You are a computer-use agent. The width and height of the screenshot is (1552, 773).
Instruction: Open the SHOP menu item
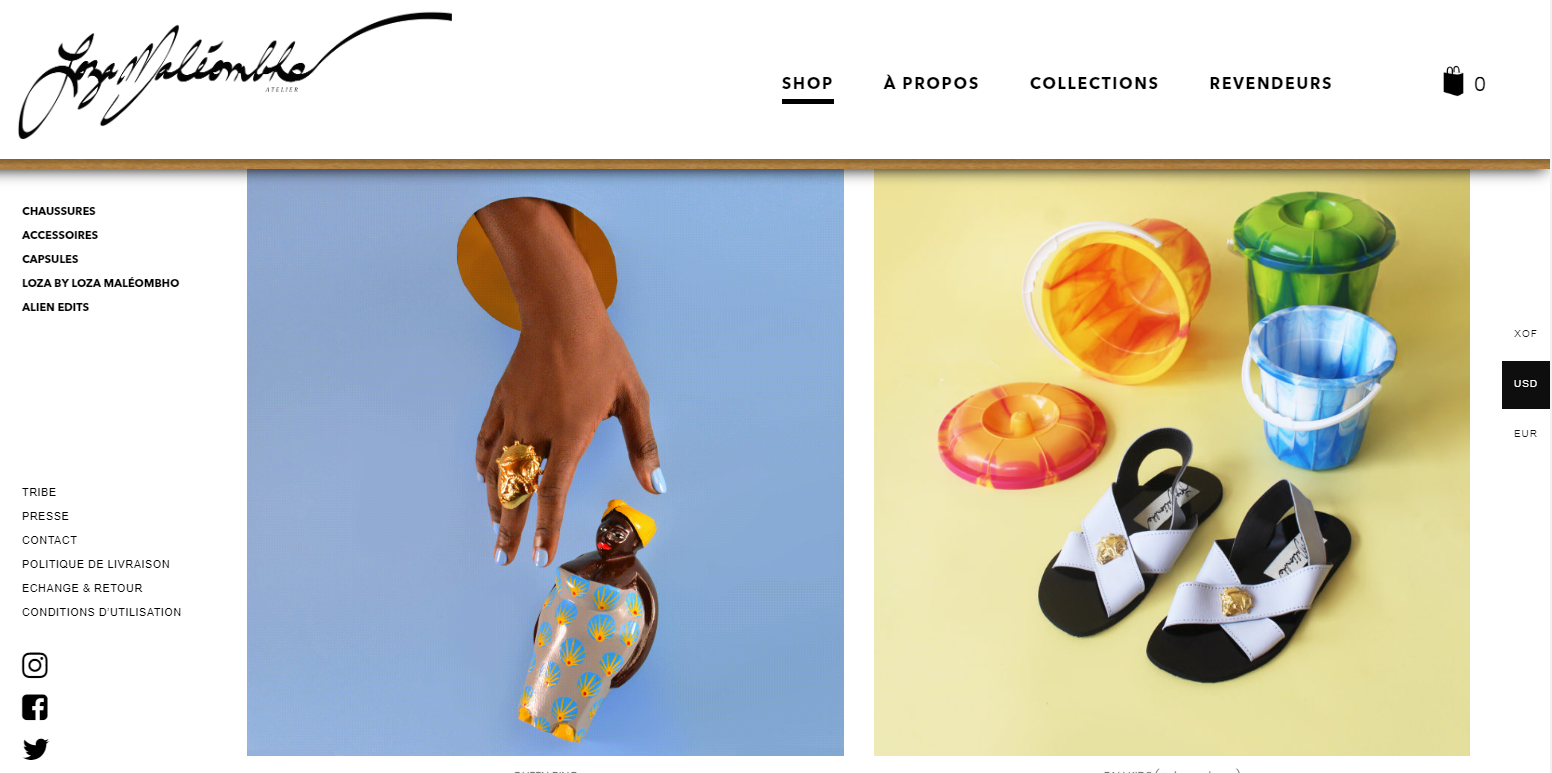coord(808,83)
